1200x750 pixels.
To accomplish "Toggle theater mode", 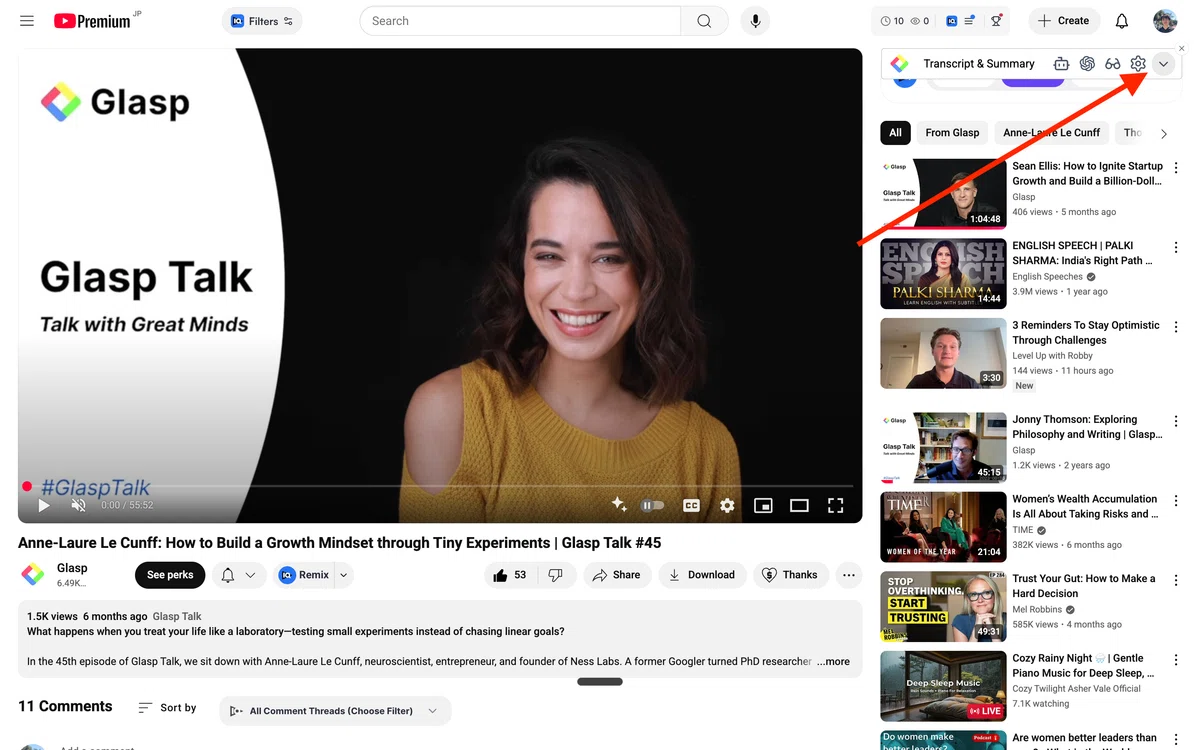I will click(x=799, y=506).
